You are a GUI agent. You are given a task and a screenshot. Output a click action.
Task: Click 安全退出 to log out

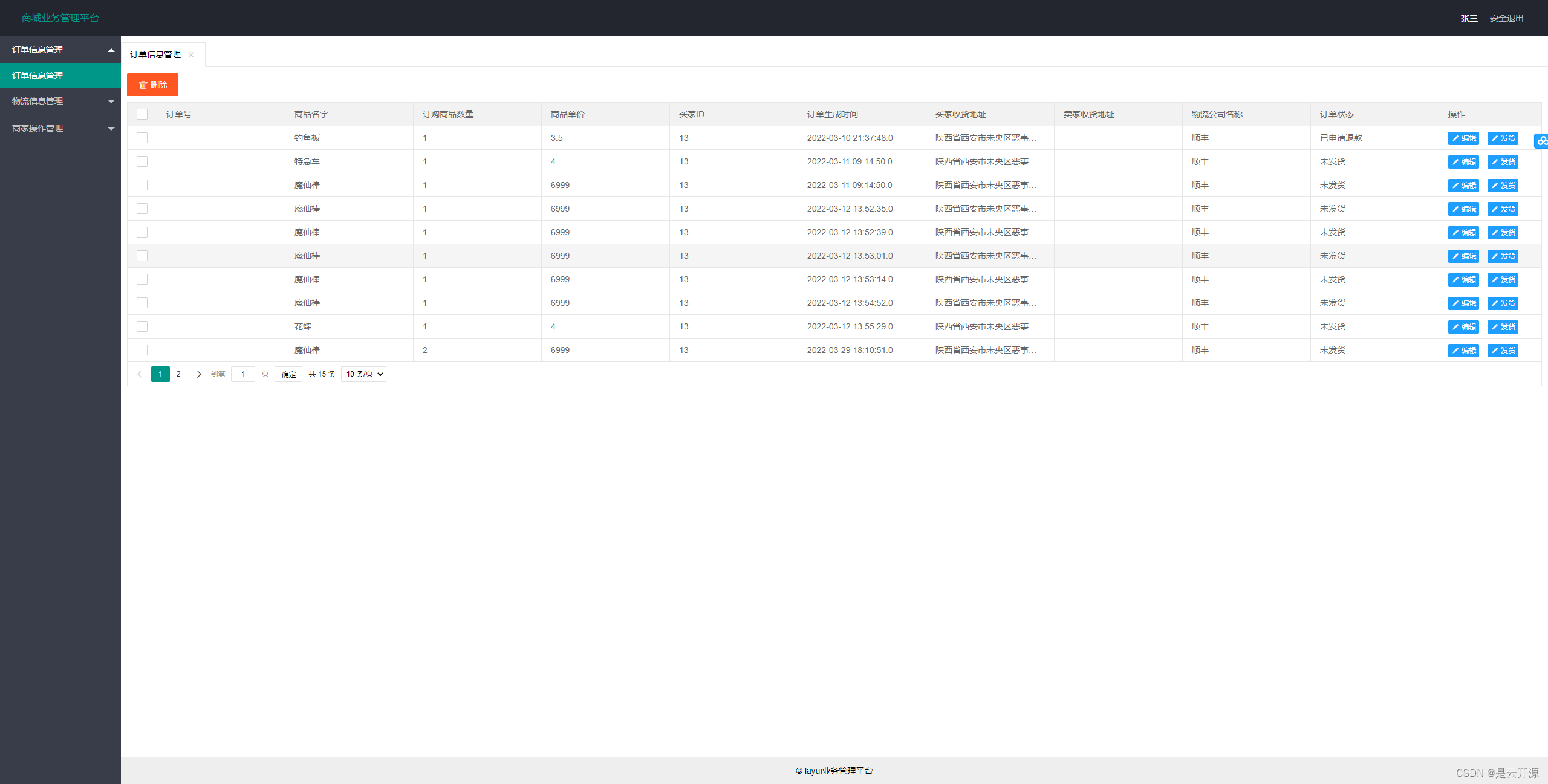point(1506,18)
